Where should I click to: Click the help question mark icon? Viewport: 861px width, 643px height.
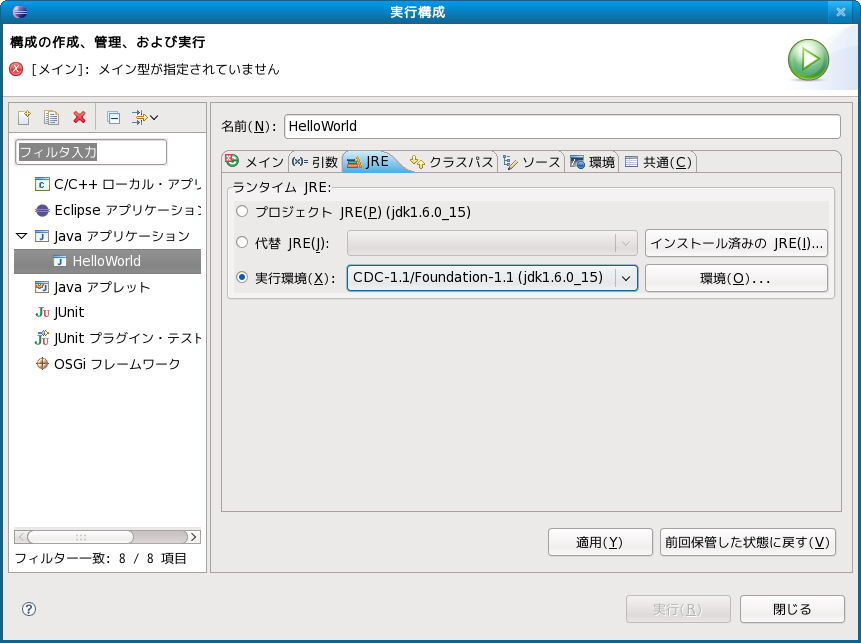point(29,608)
